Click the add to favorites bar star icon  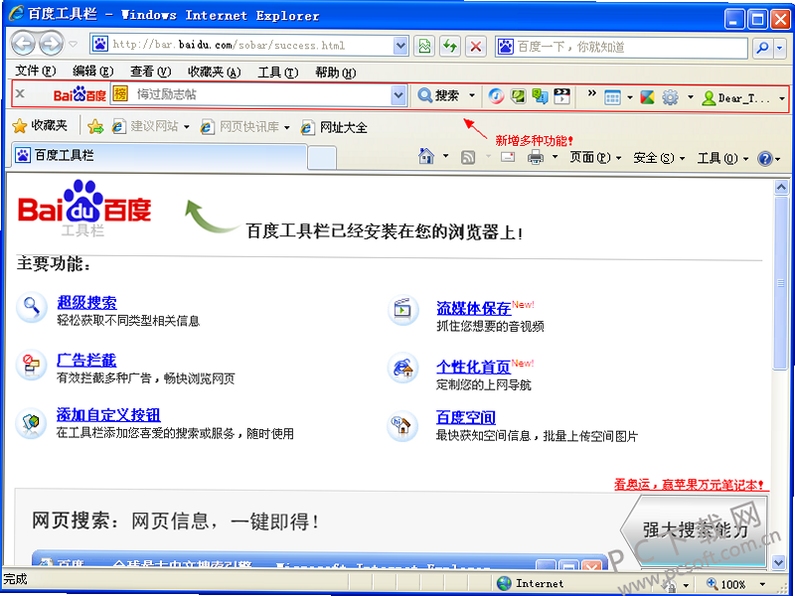[x=95, y=126]
